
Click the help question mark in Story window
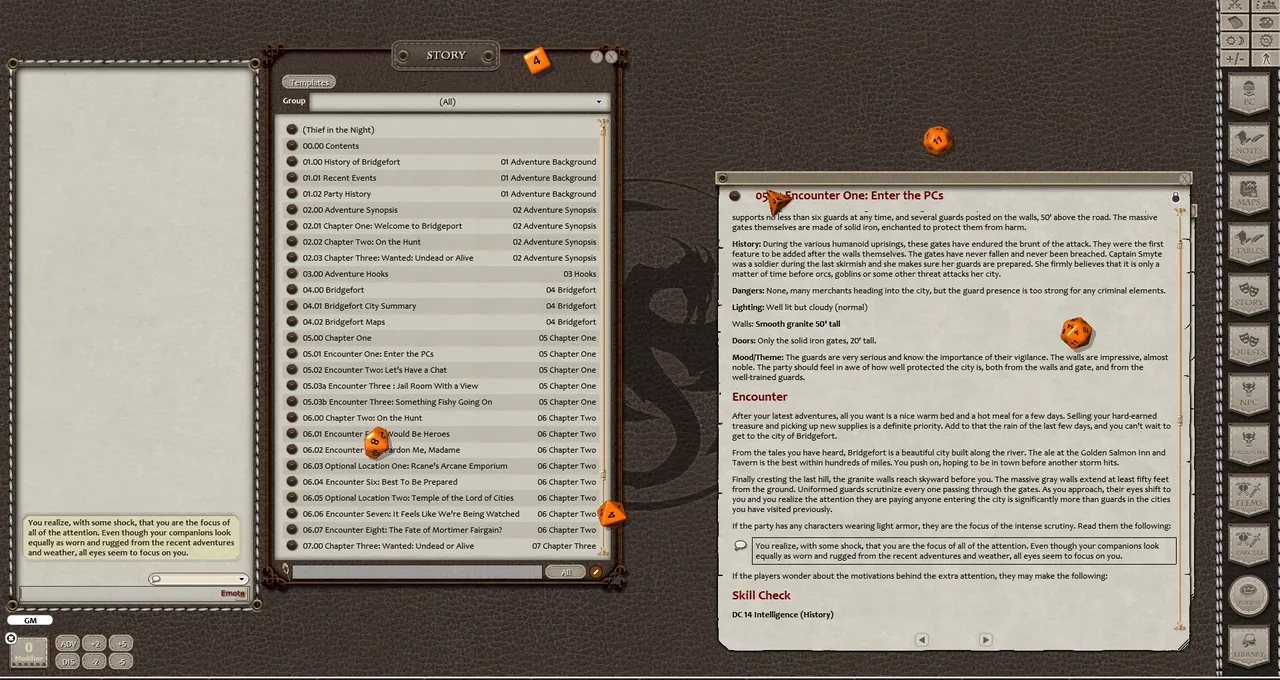pyautogui.click(x=597, y=57)
